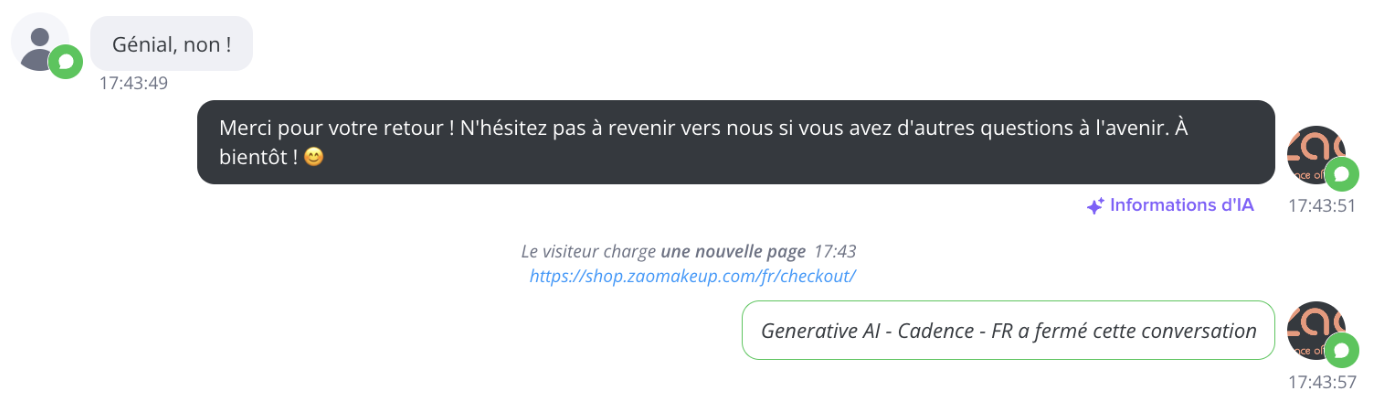Click the 17:43:49 timestamp under visitor message

click(x=134, y=83)
